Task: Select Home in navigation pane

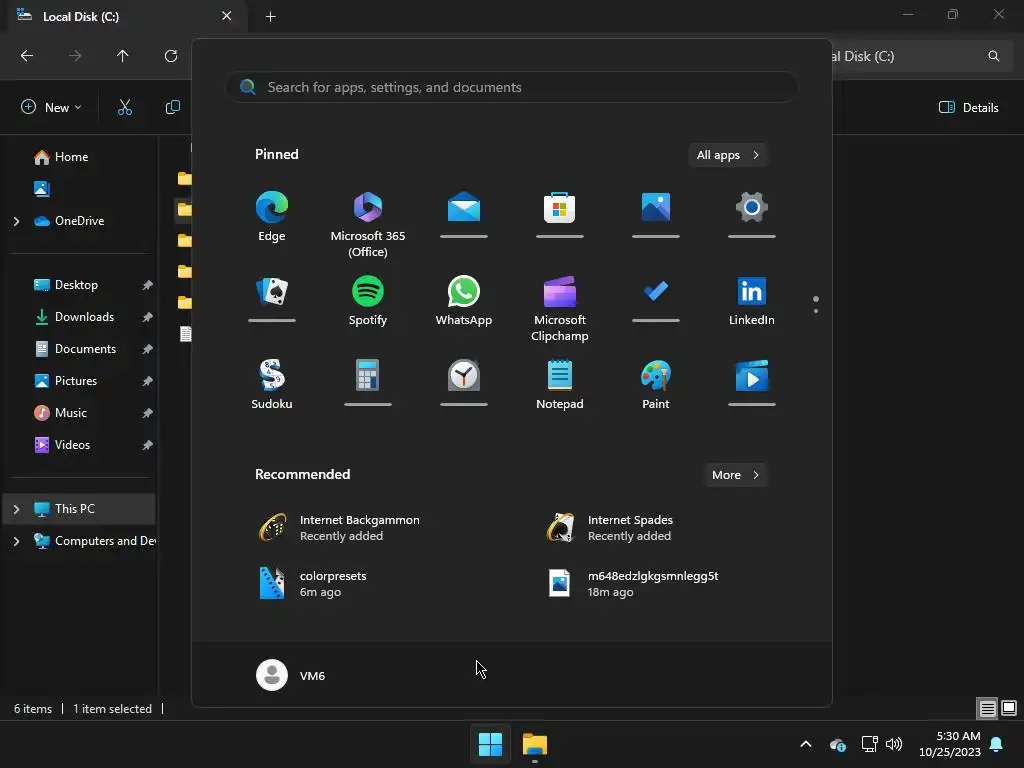Action: pos(71,157)
